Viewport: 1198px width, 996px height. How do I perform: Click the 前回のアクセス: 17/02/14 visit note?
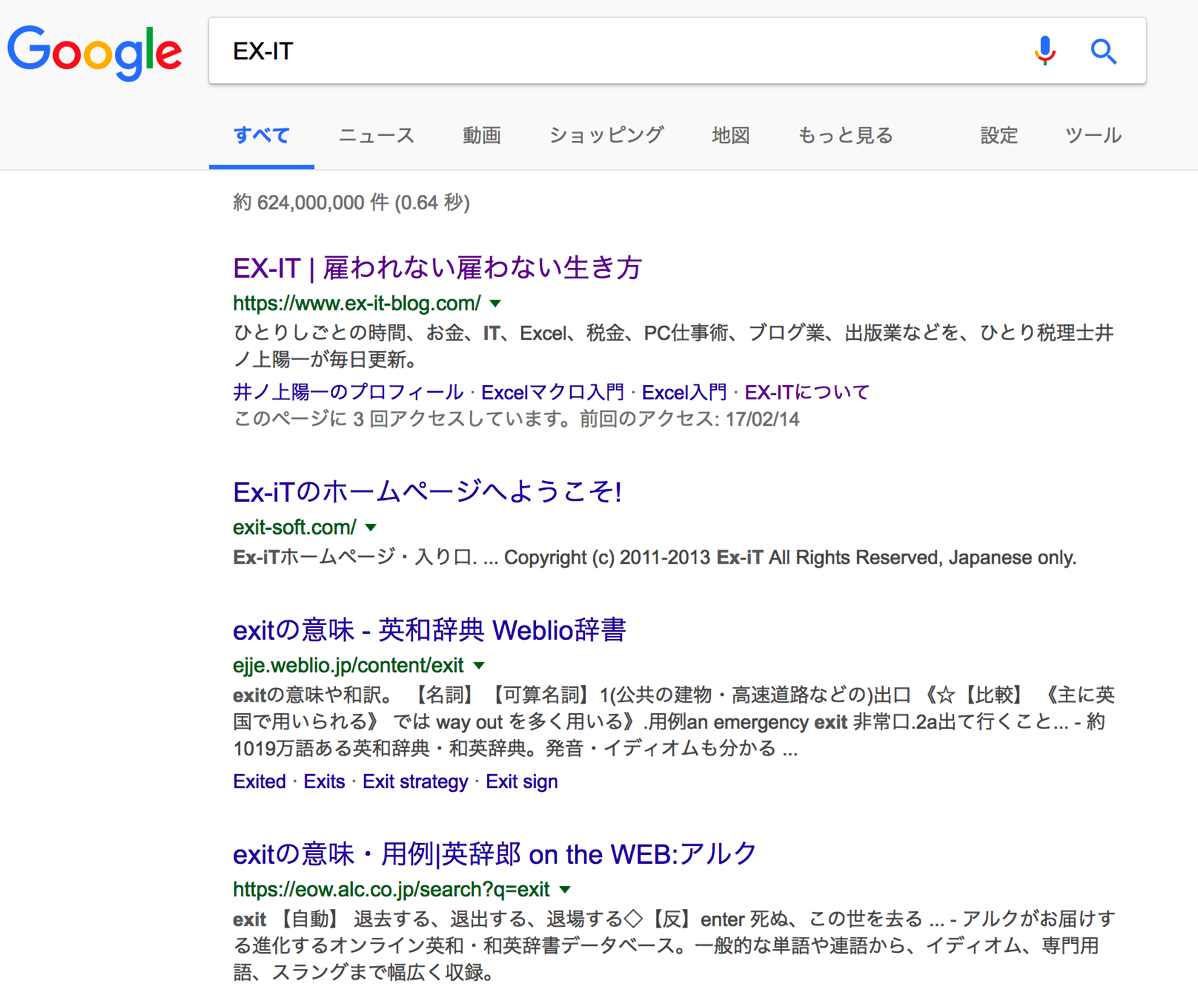pos(689,419)
